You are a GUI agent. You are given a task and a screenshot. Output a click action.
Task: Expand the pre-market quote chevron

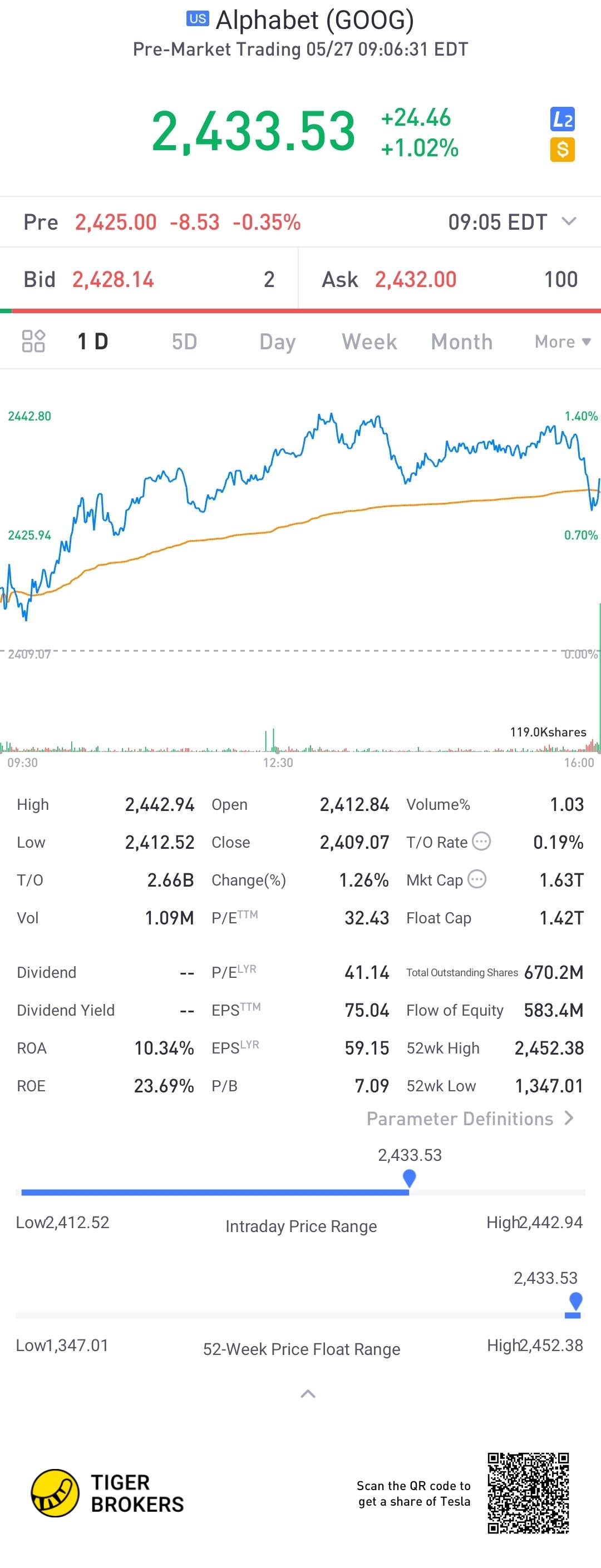click(x=569, y=221)
